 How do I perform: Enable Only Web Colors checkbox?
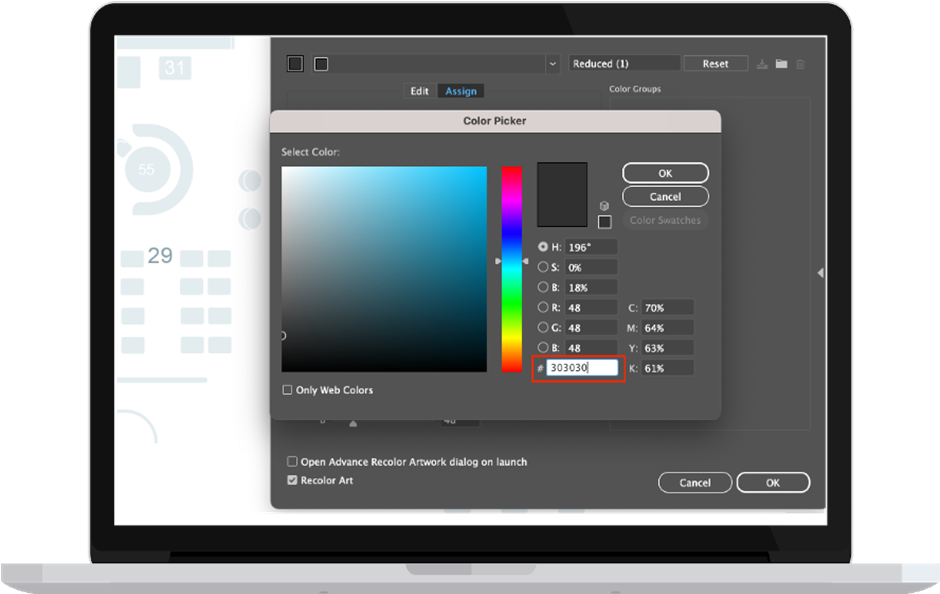[287, 390]
